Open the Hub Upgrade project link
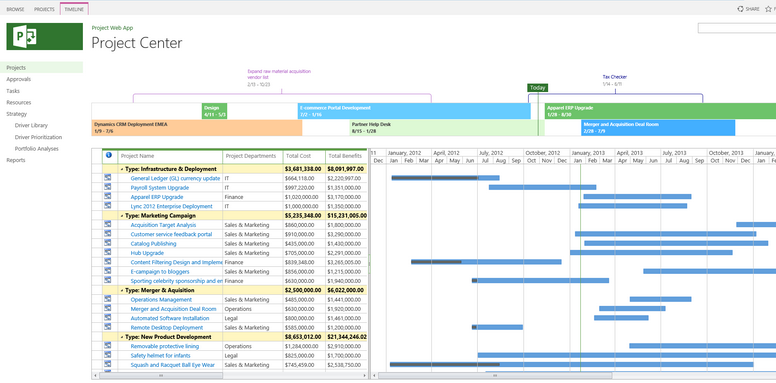The height and width of the screenshot is (383, 776). pos(147,253)
